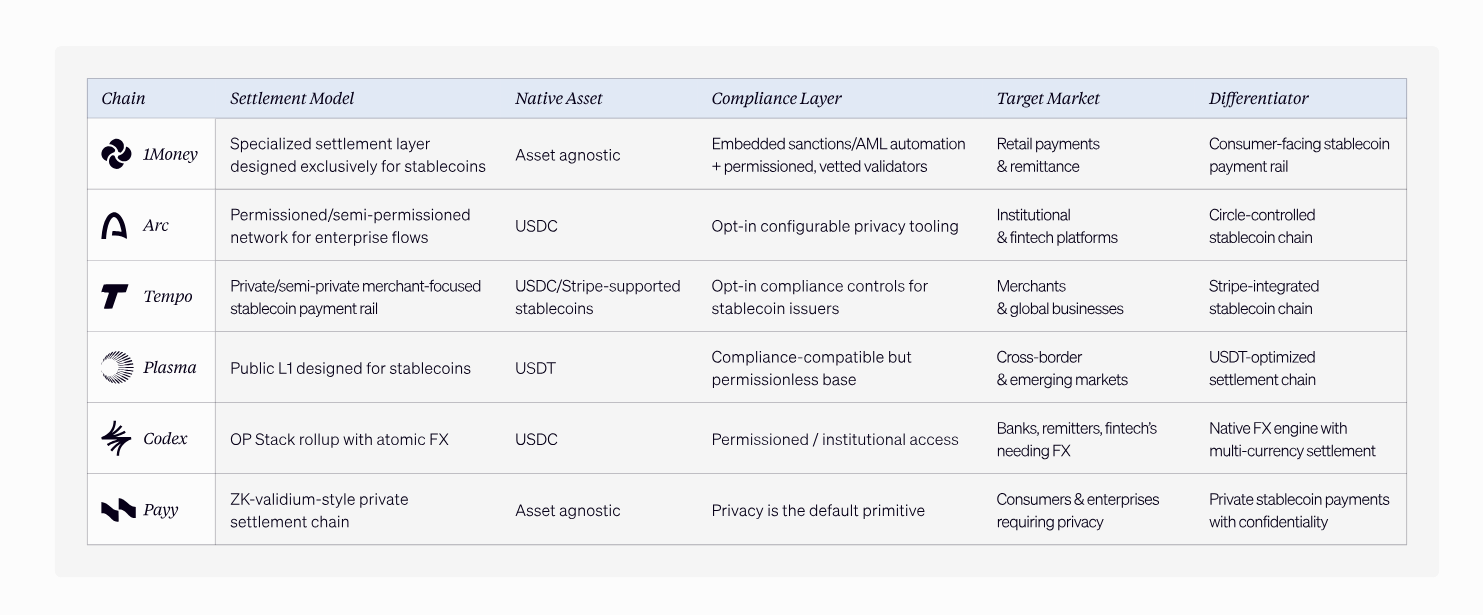Image resolution: width=1483 pixels, height=615 pixels.
Task: Click the USDT native asset cell
Action: point(535,368)
